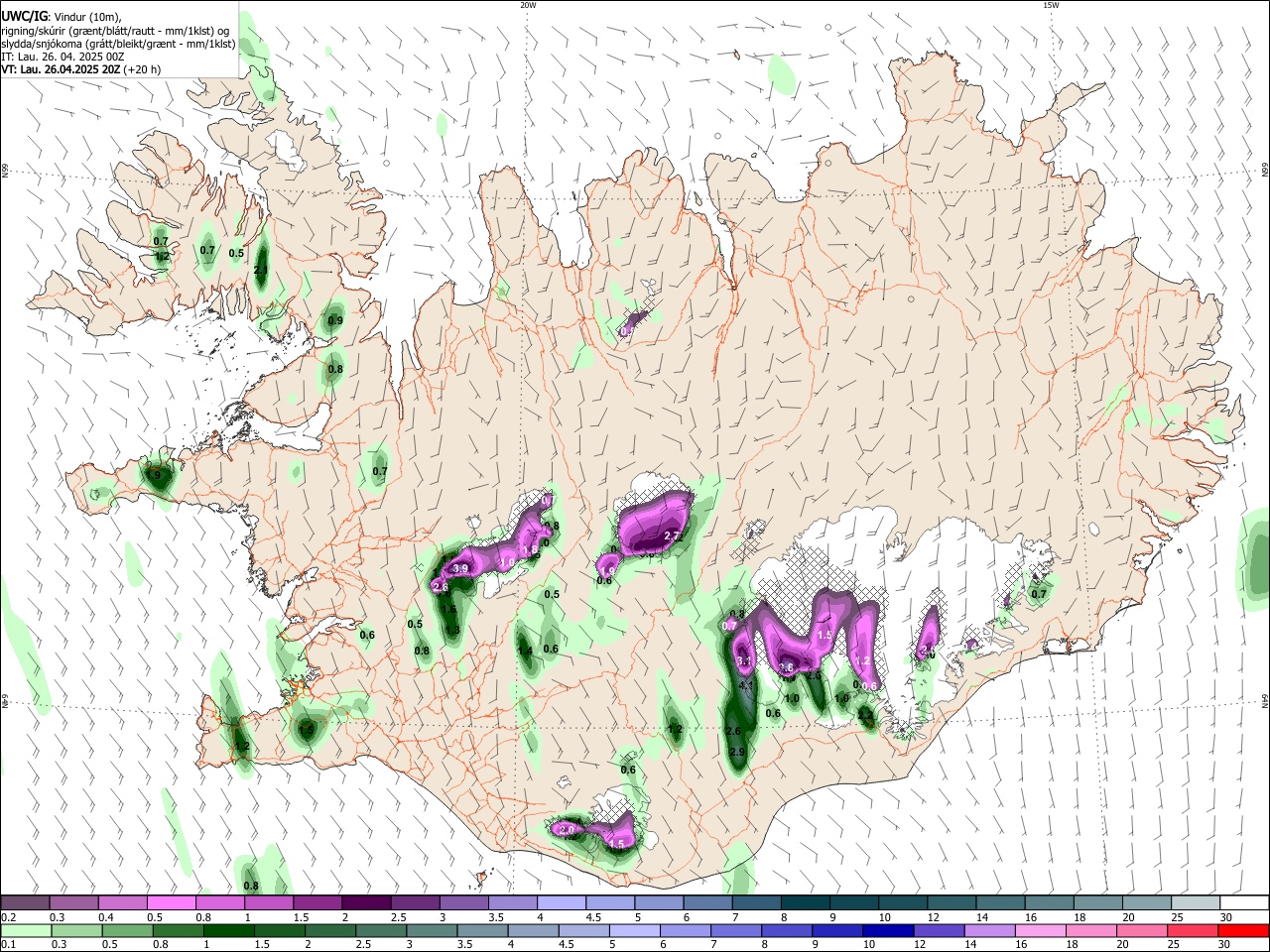Screen dimensions: 1270x952
Task: Click the white last swatch in the snow legend
Action: coord(1244,902)
